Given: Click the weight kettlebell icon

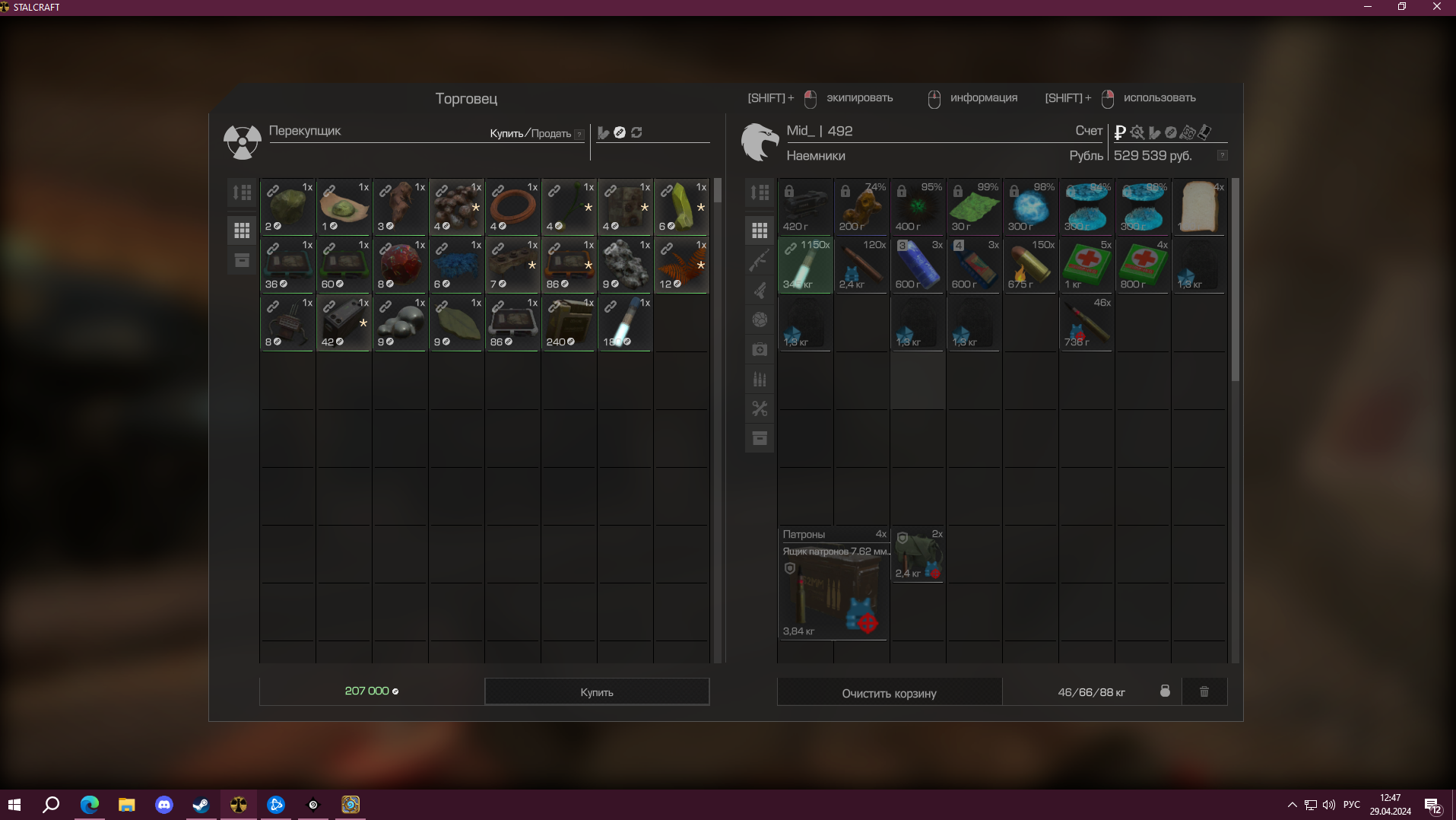Looking at the screenshot, I should point(1165,691).
